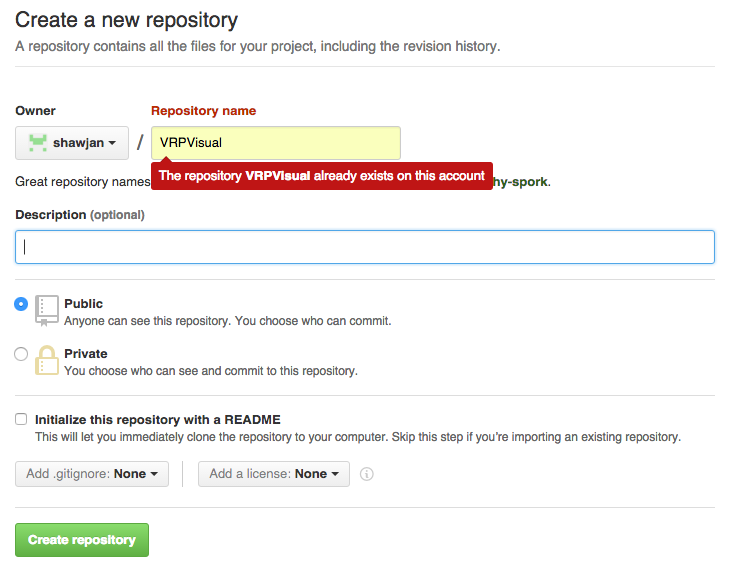Expand the Add a license dropdown
730x567 pixels.
pos(274,474)
